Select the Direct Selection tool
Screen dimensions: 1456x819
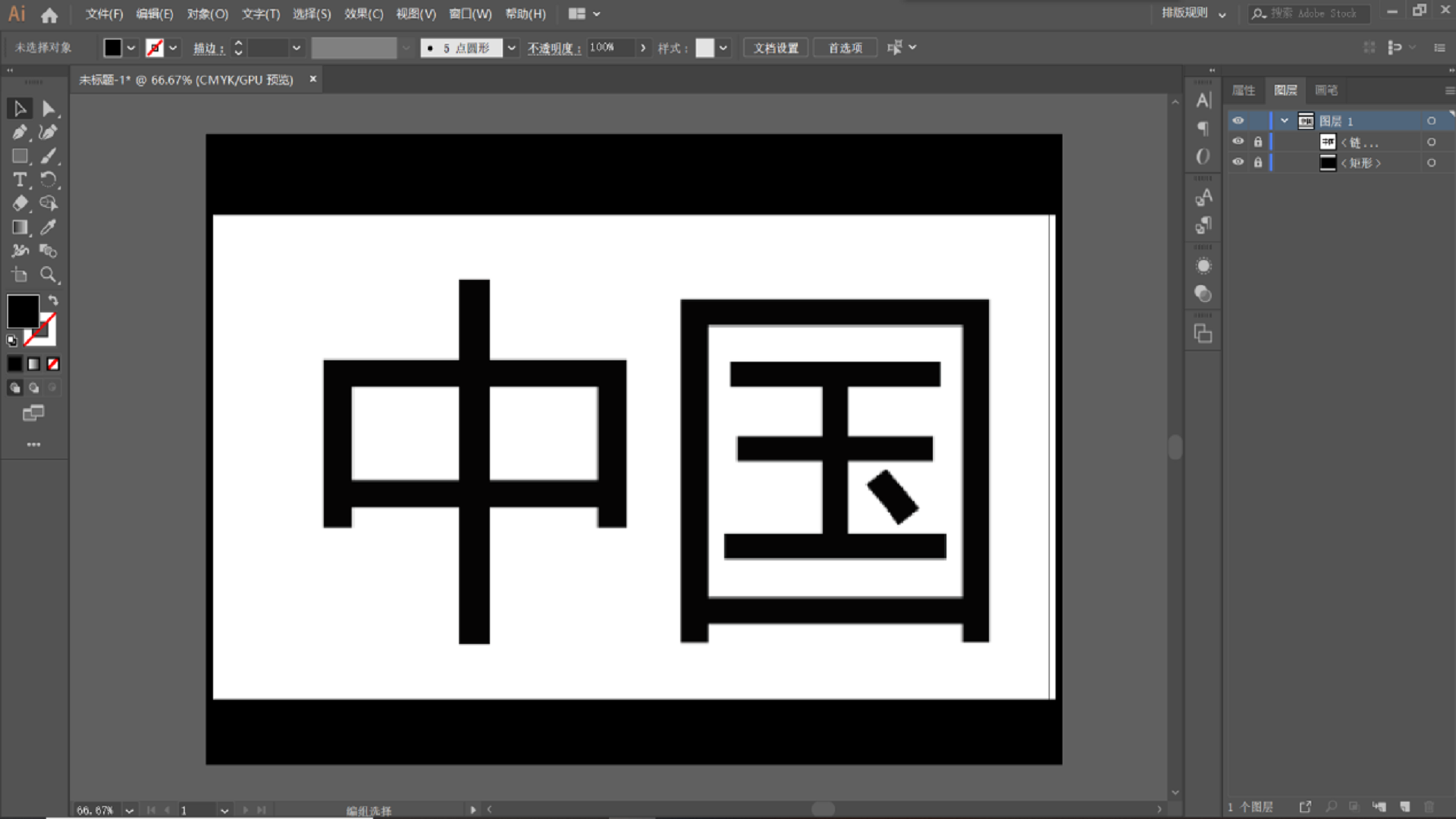click(48, 109)
